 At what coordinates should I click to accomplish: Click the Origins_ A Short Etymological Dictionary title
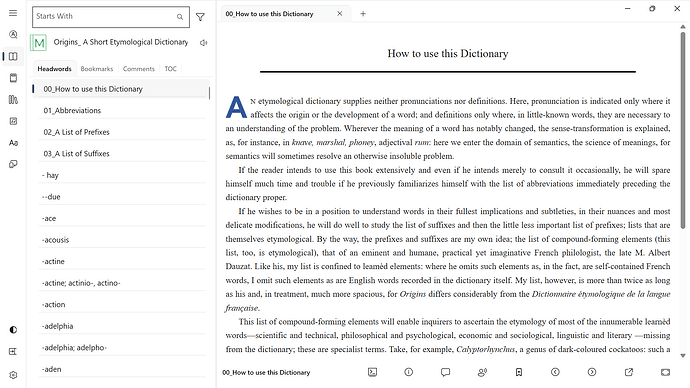pyautogui.click(x=121, y=42)
